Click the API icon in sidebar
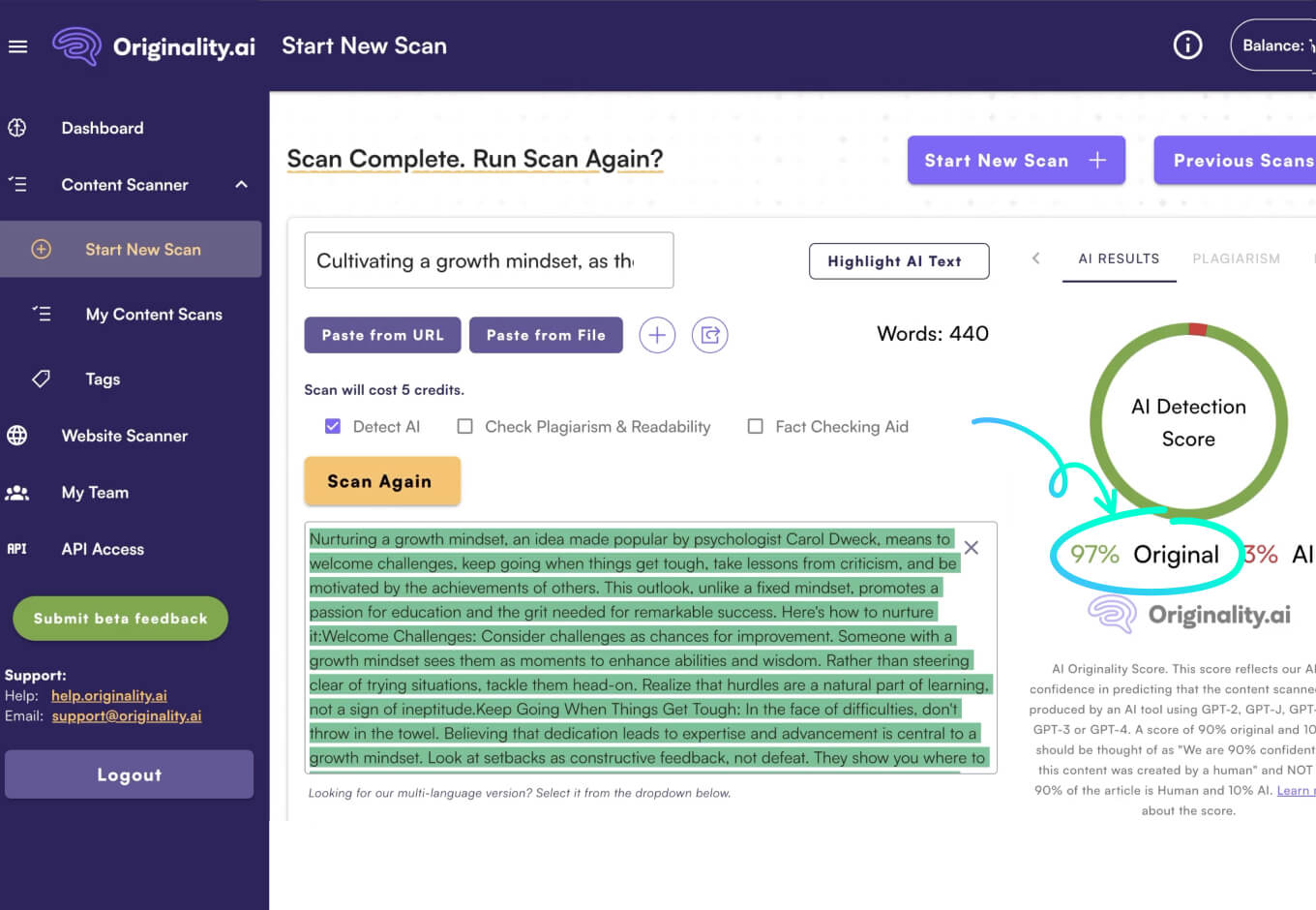 click(x=17, y=549)
